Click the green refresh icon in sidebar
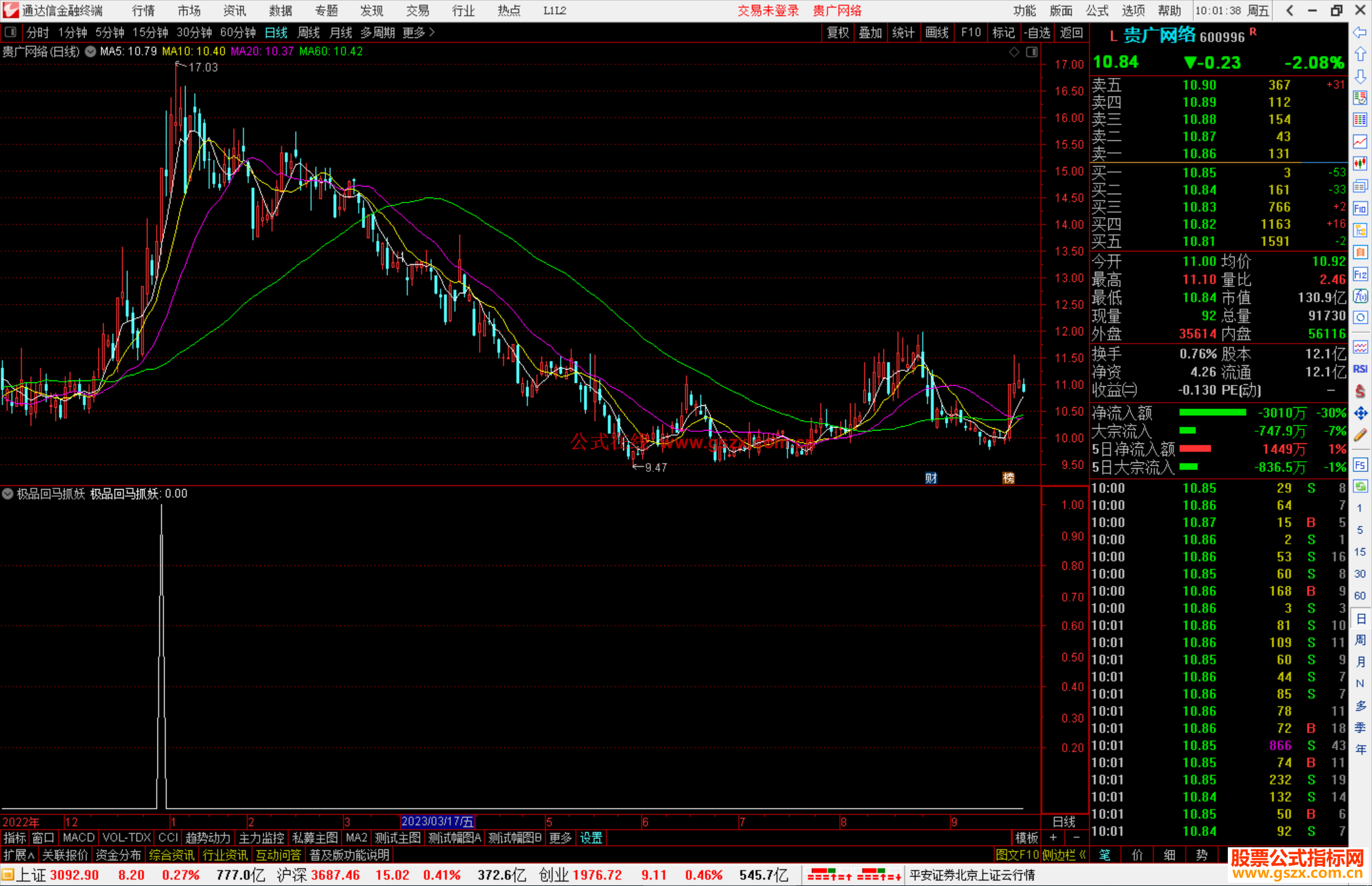Image resolution: width=1372 pixels, height=886 pixels. pos(1360,487)
